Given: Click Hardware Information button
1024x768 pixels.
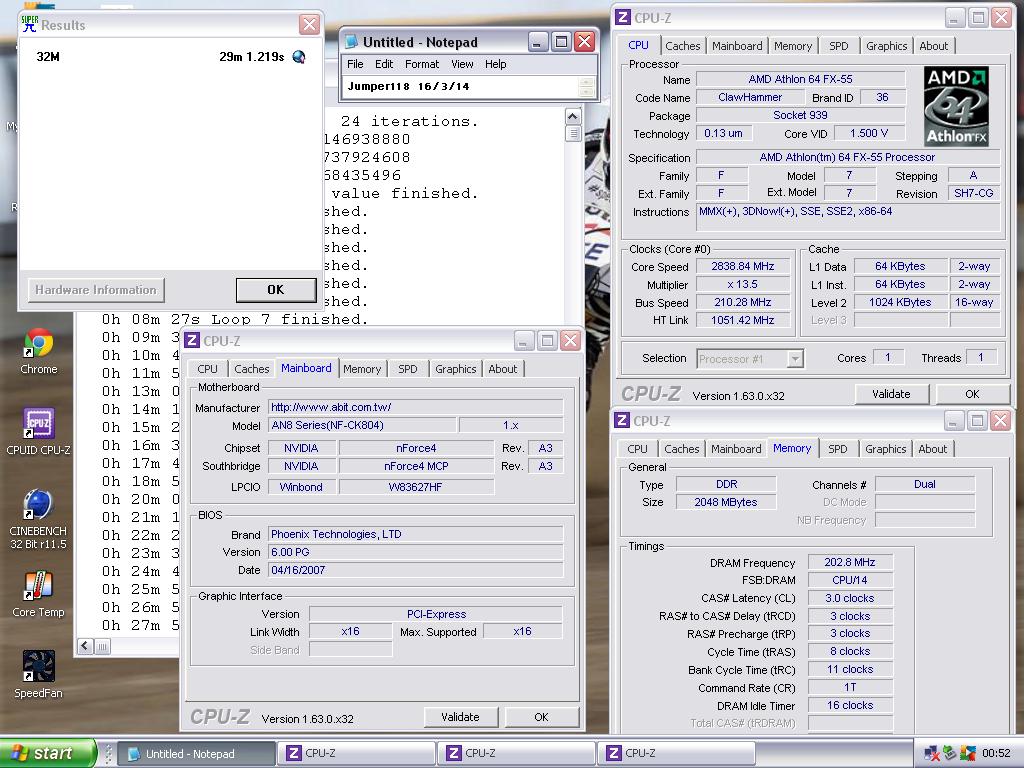Looking at the screenshot, I should pos(96,290).
